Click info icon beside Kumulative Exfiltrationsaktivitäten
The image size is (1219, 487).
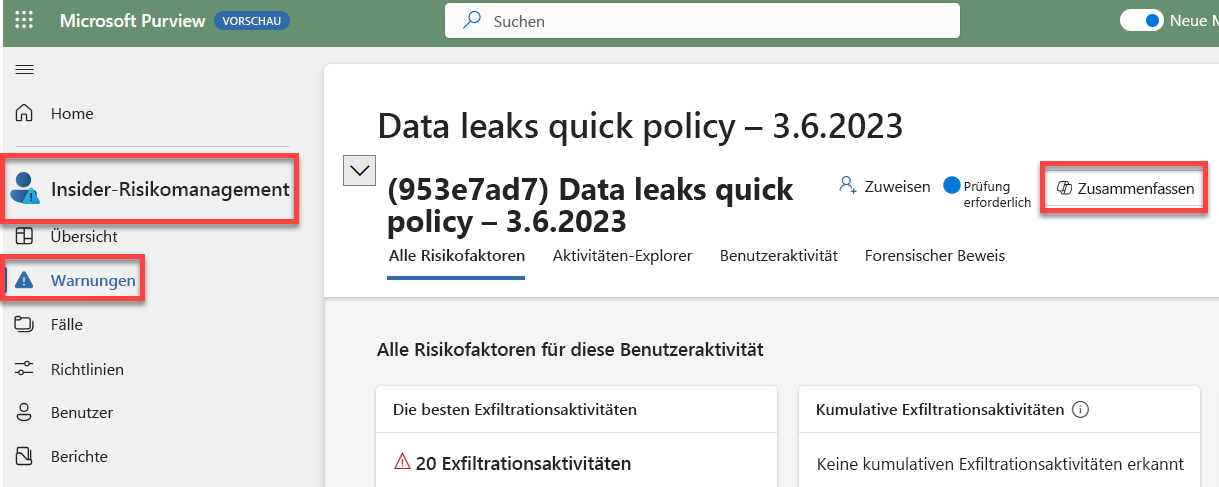(1080, 409)
